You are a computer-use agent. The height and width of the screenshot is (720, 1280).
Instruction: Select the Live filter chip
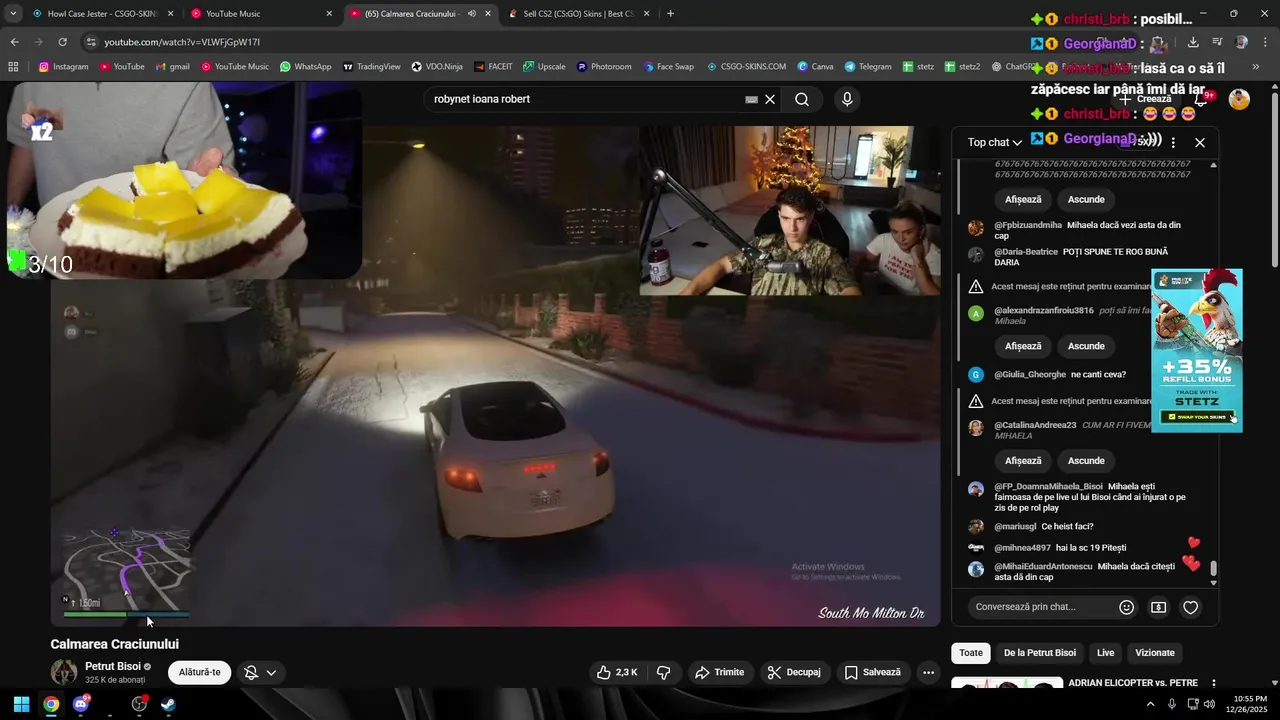pyautogui.click(x=1105, y=653)
